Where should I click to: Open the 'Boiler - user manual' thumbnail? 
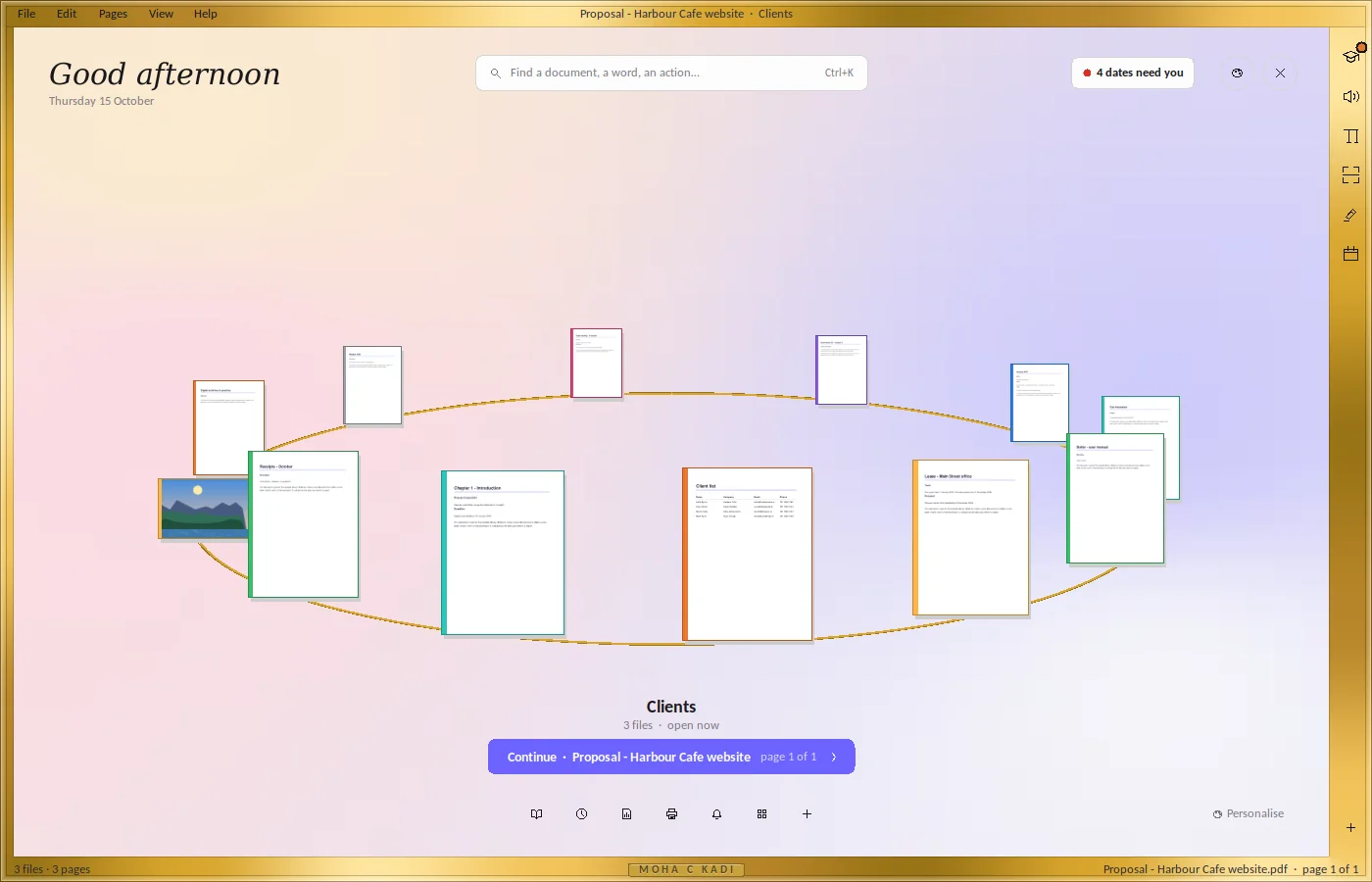coord(1115,499)
